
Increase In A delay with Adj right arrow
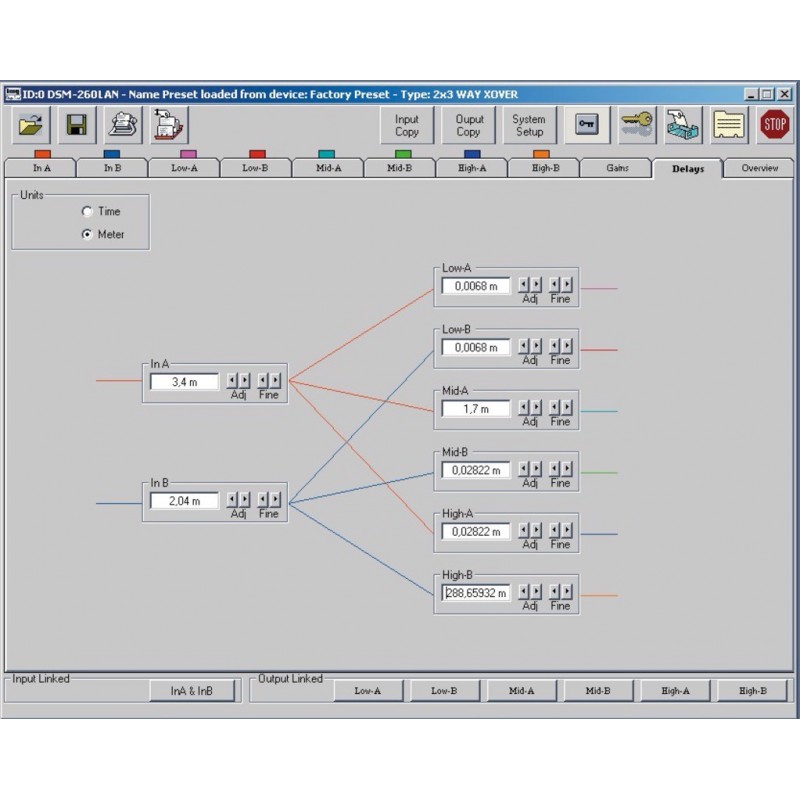click(x=244, y=381)
